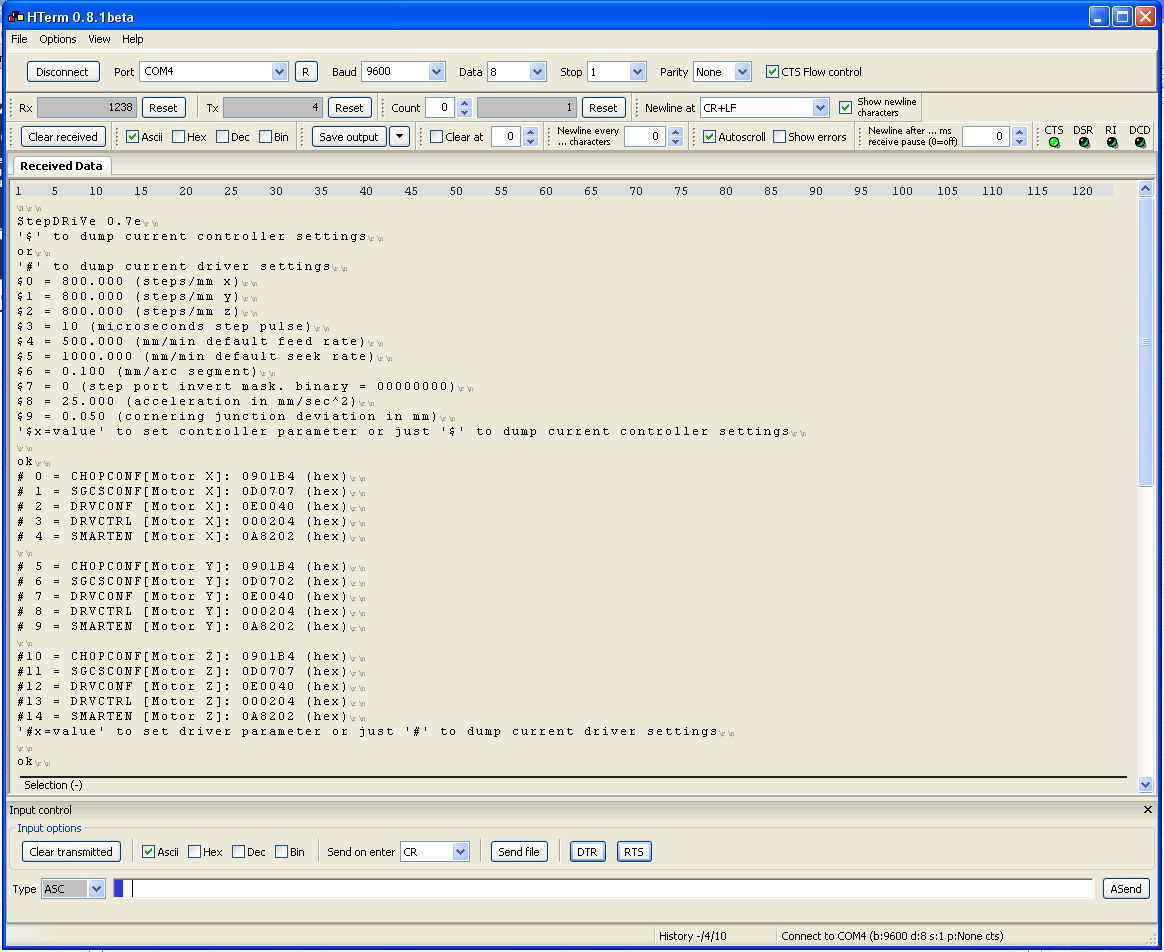This screenshot has width=1164, height=952.
Task: Increase Newline every characters stepper
Action: 675,132
